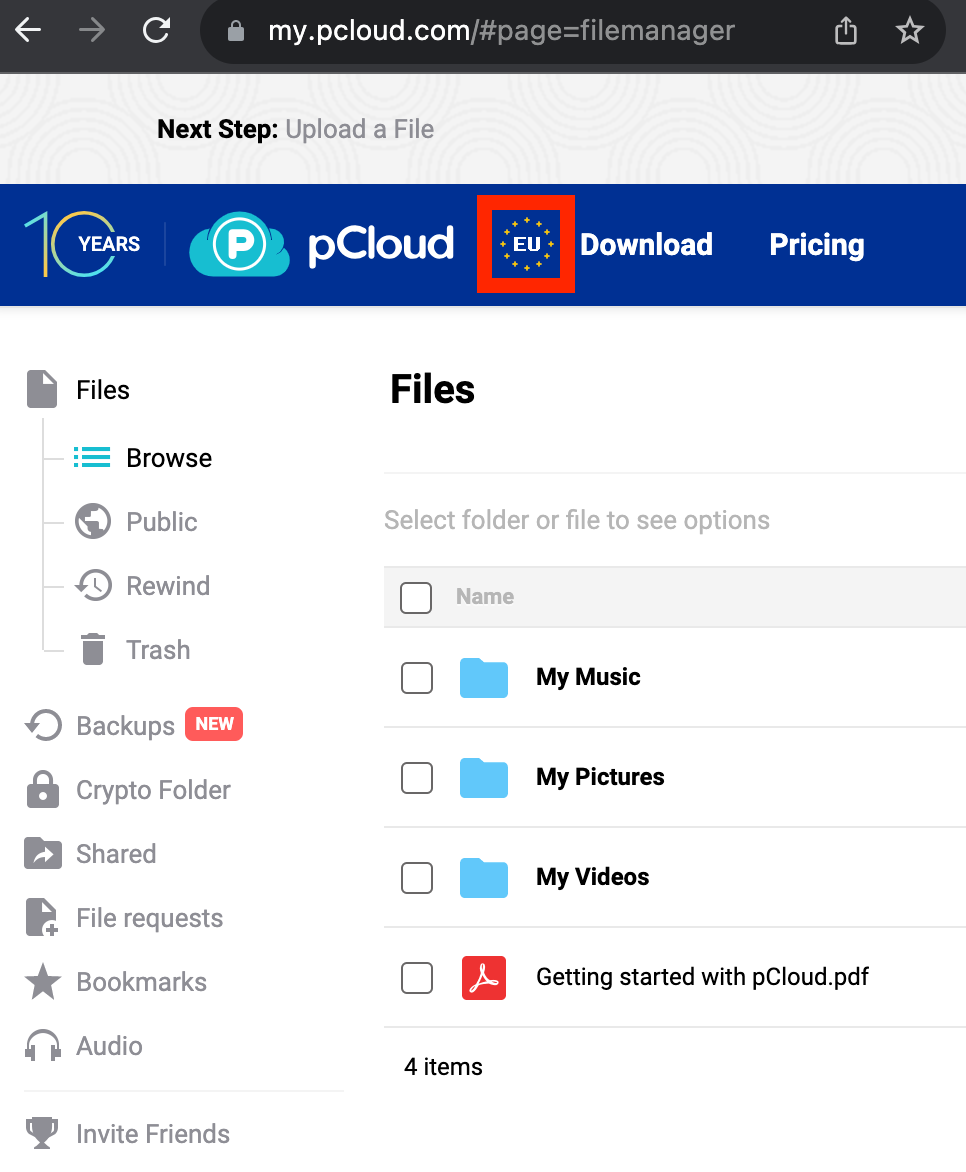The width and height of the screenshot is (966, 1172).
Task: Open the Public folder icon
Action: coord(92,521)
